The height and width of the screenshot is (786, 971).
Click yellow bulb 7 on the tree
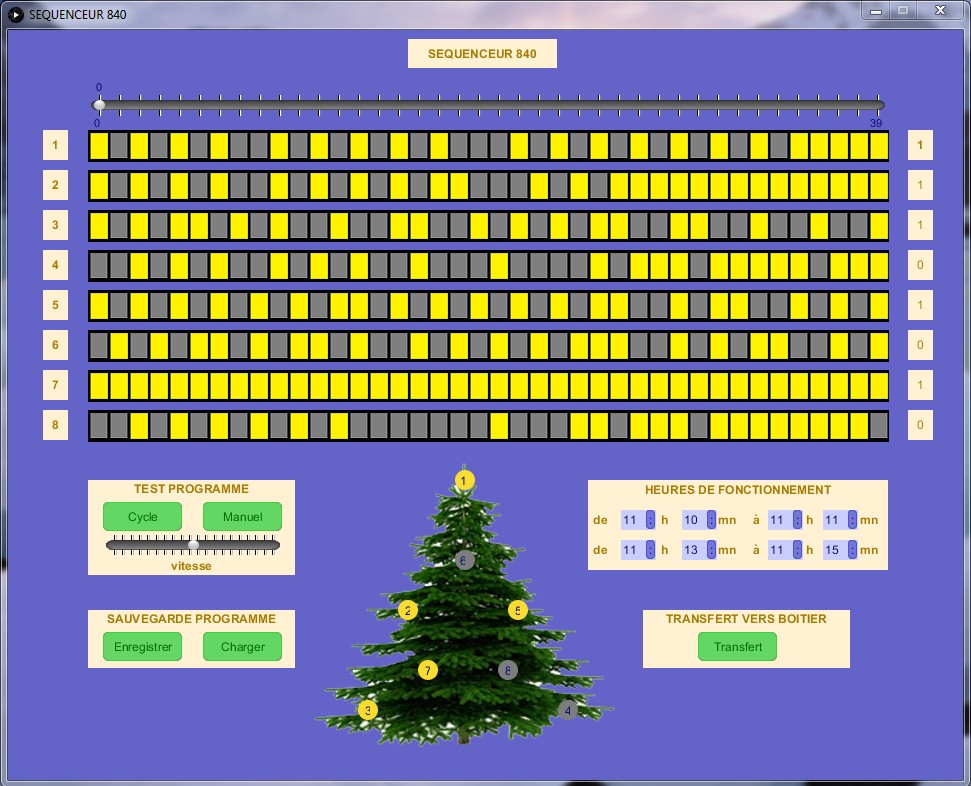[428, 670]
